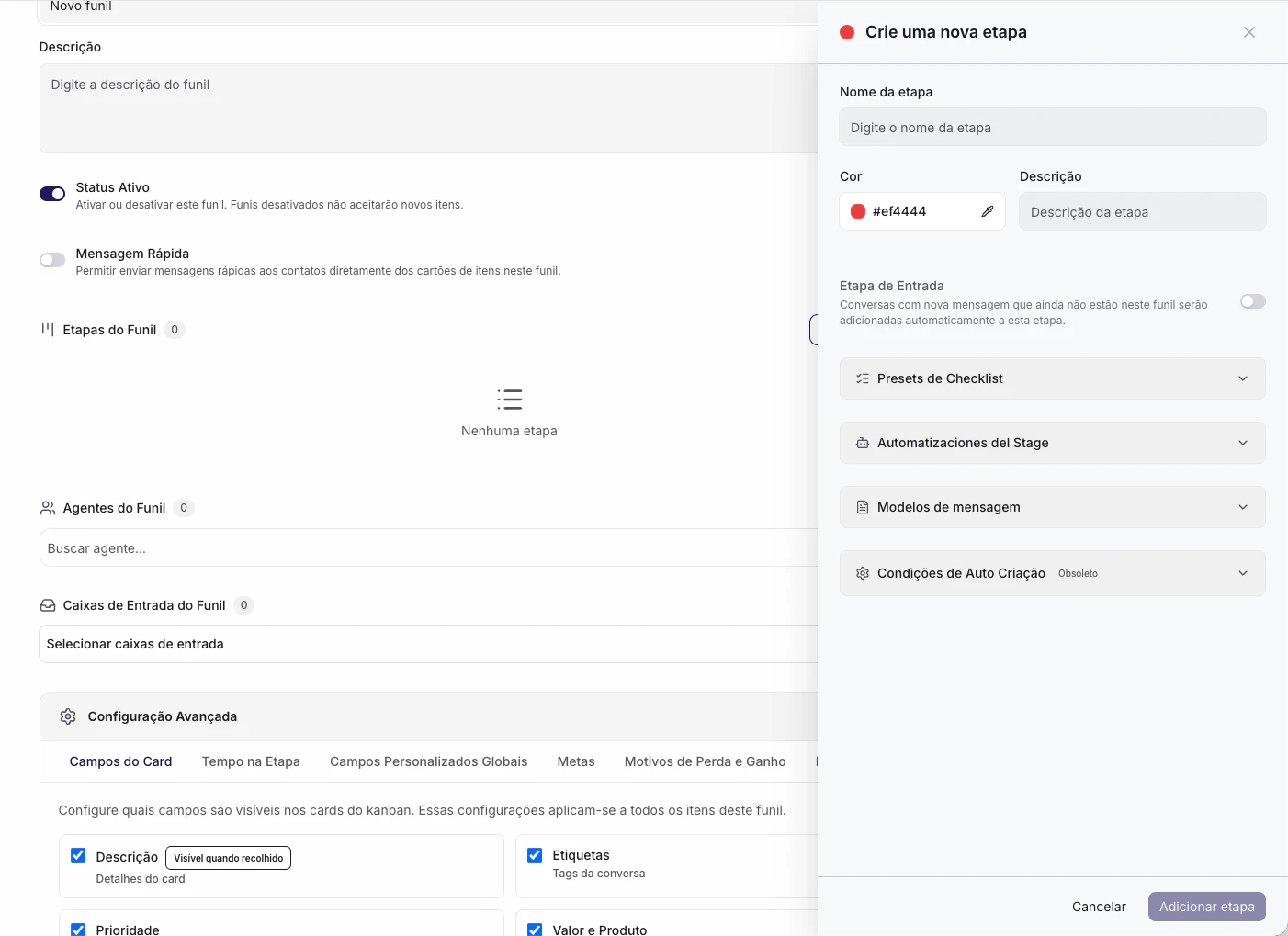The image size is (1288, 936).
Task: Click the inbox icon beside Caixas de Entrada
Action: point(48,605)
